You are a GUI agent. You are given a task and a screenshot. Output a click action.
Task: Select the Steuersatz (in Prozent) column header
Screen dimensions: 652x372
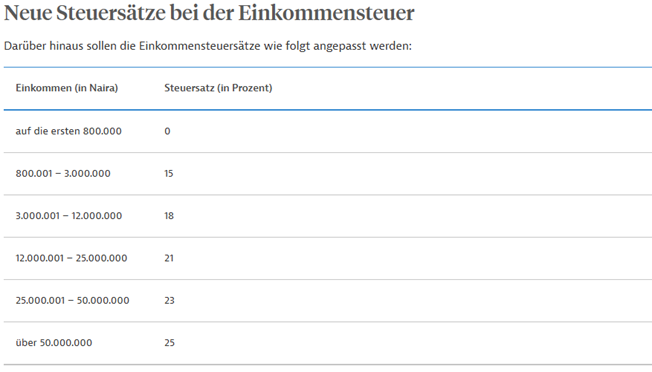pyautogui.click(x=218, y=88)
